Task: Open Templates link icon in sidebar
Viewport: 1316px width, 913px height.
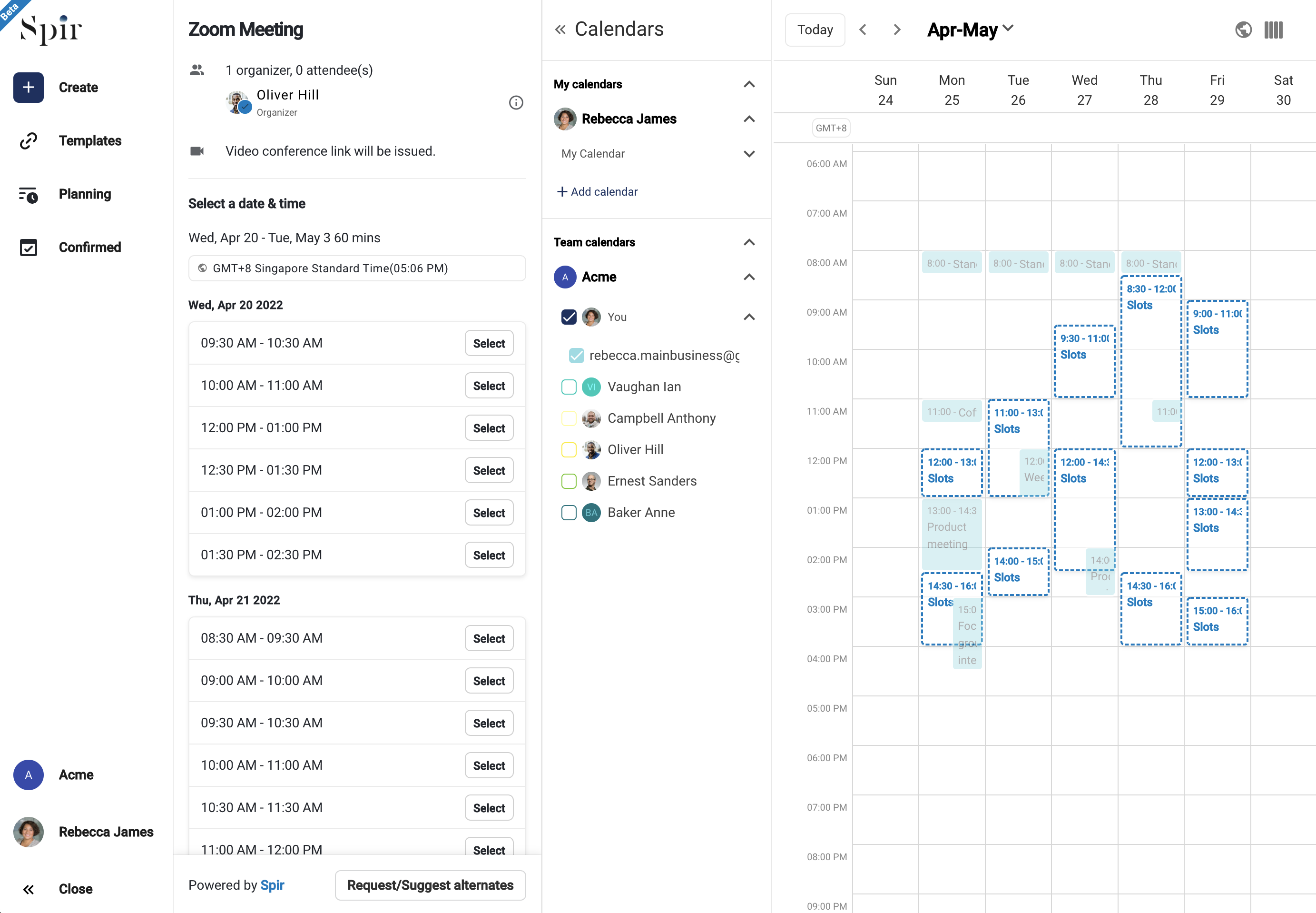Action: (28, 141)
